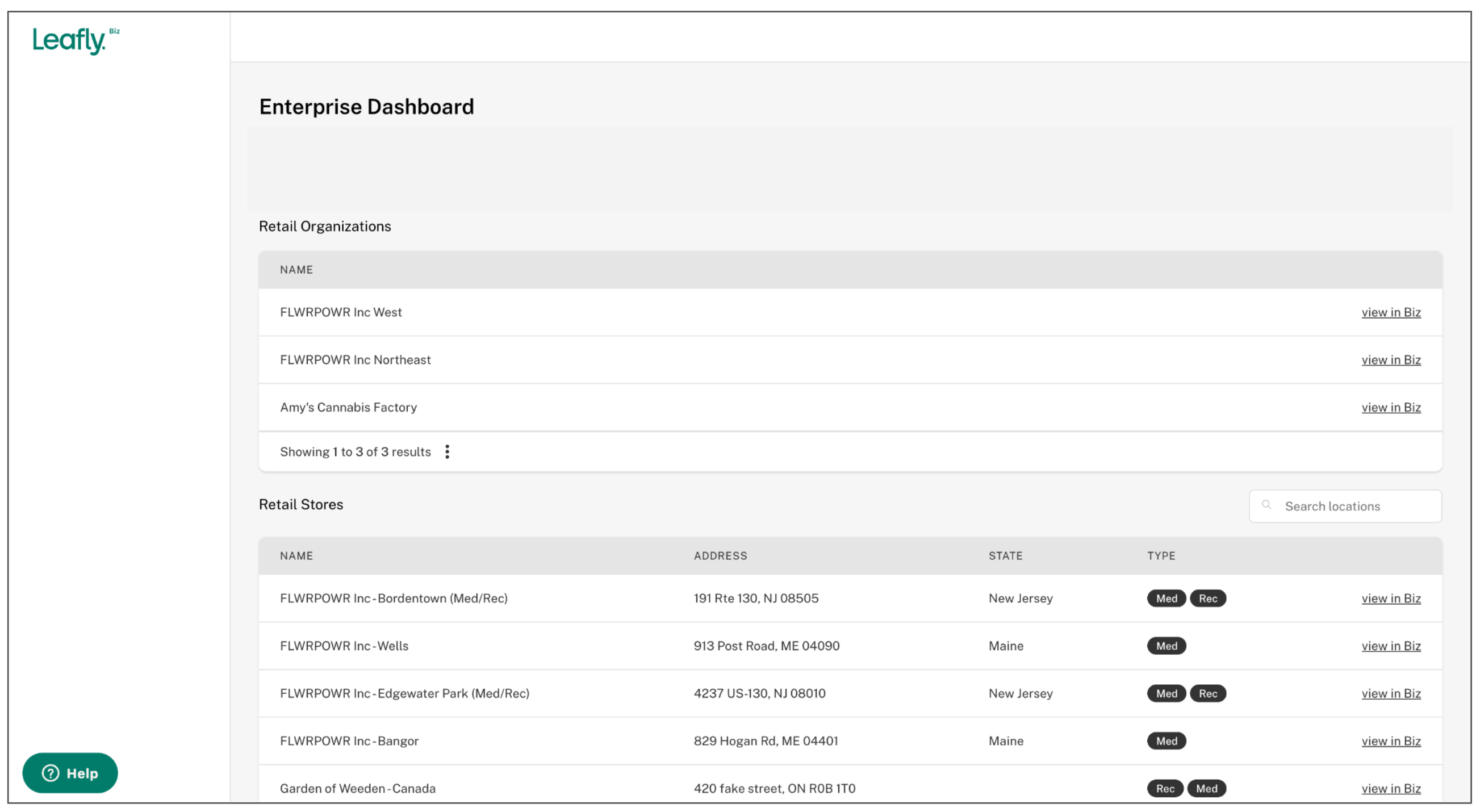View Bordentown store in Biz
The height and width of the screenshot is (812, 1480).
1390,598
